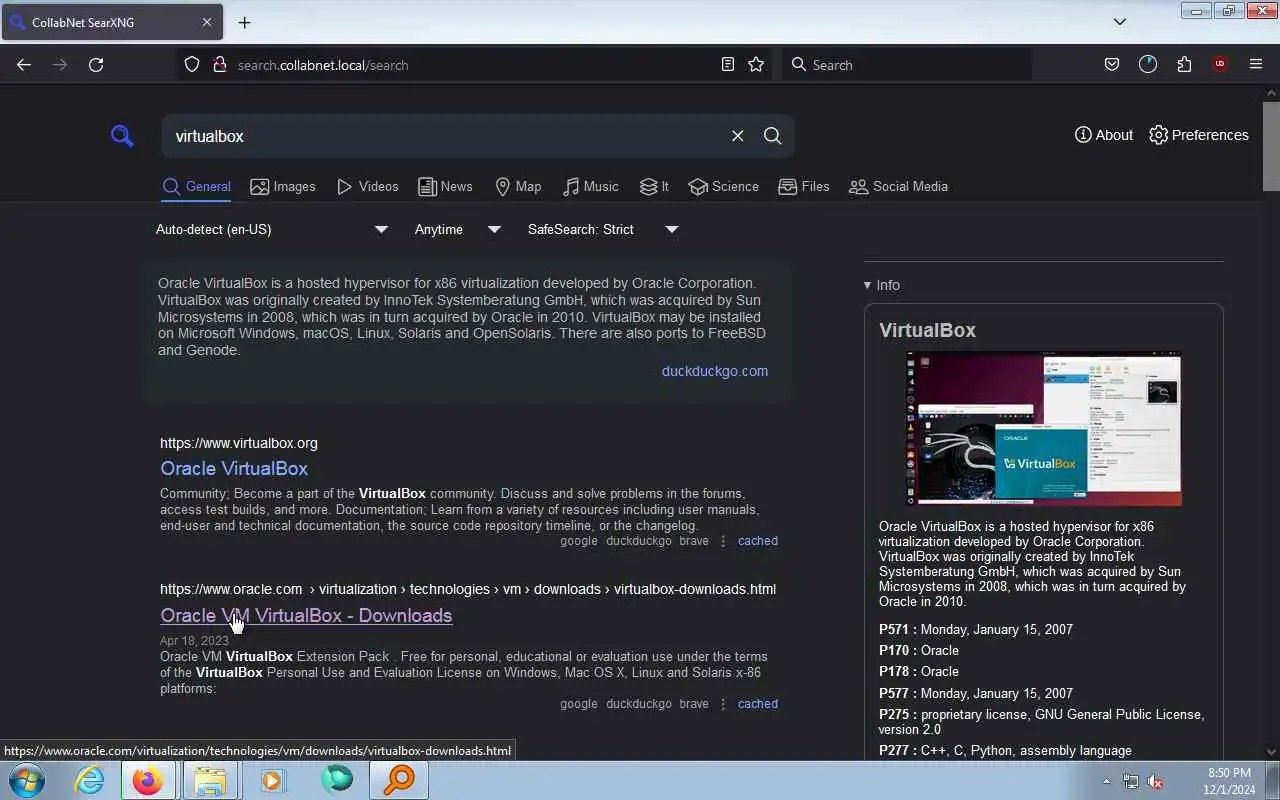Click the page vertical scrollbar thumb
1280x800 pixels.
(1271, 144)
